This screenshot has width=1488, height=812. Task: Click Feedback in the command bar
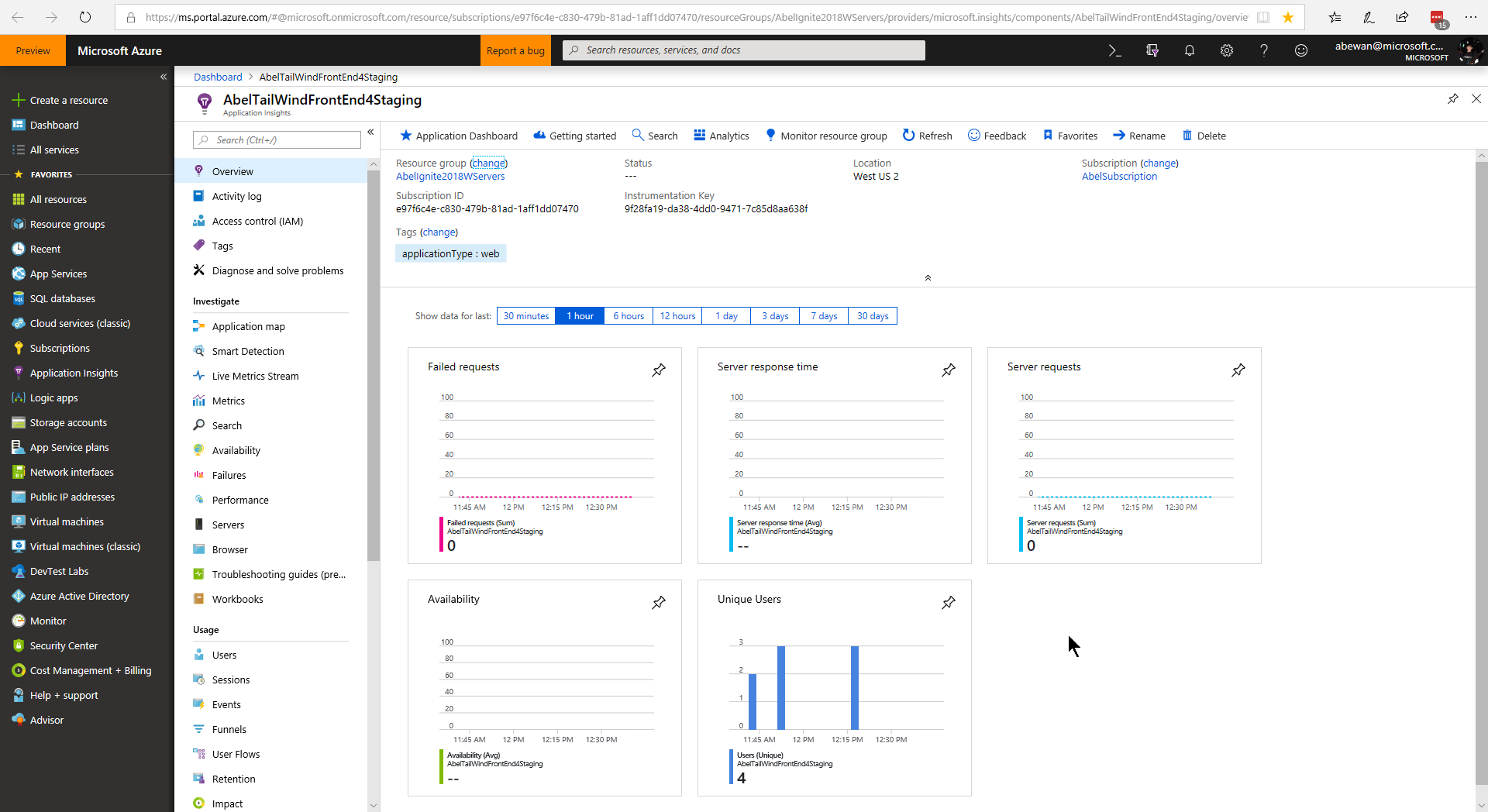[997, 136]
